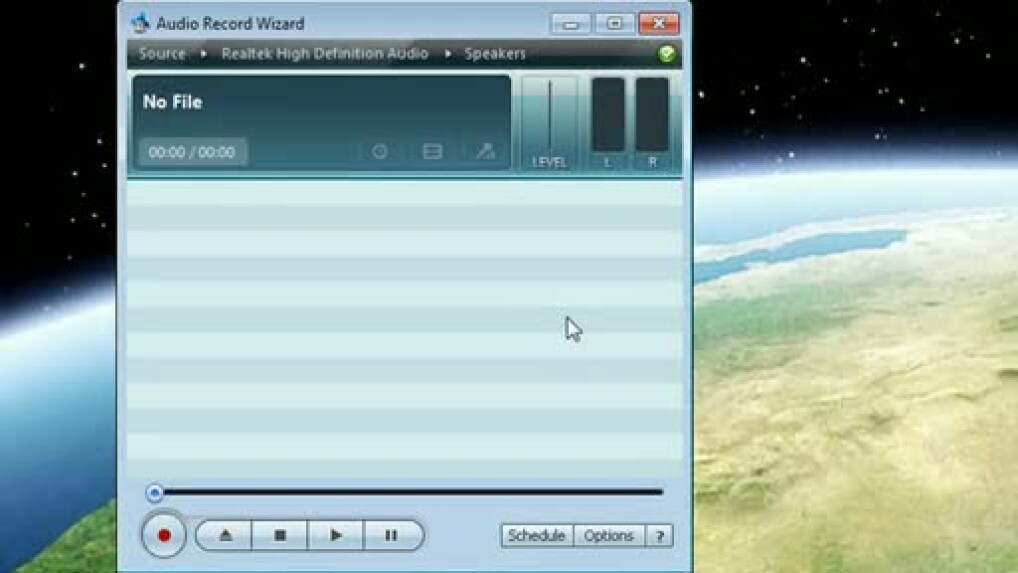The width and height of the screenshot is (1018, 573).
Task: Open the Options dialog
Action: [x=609, y=536]
